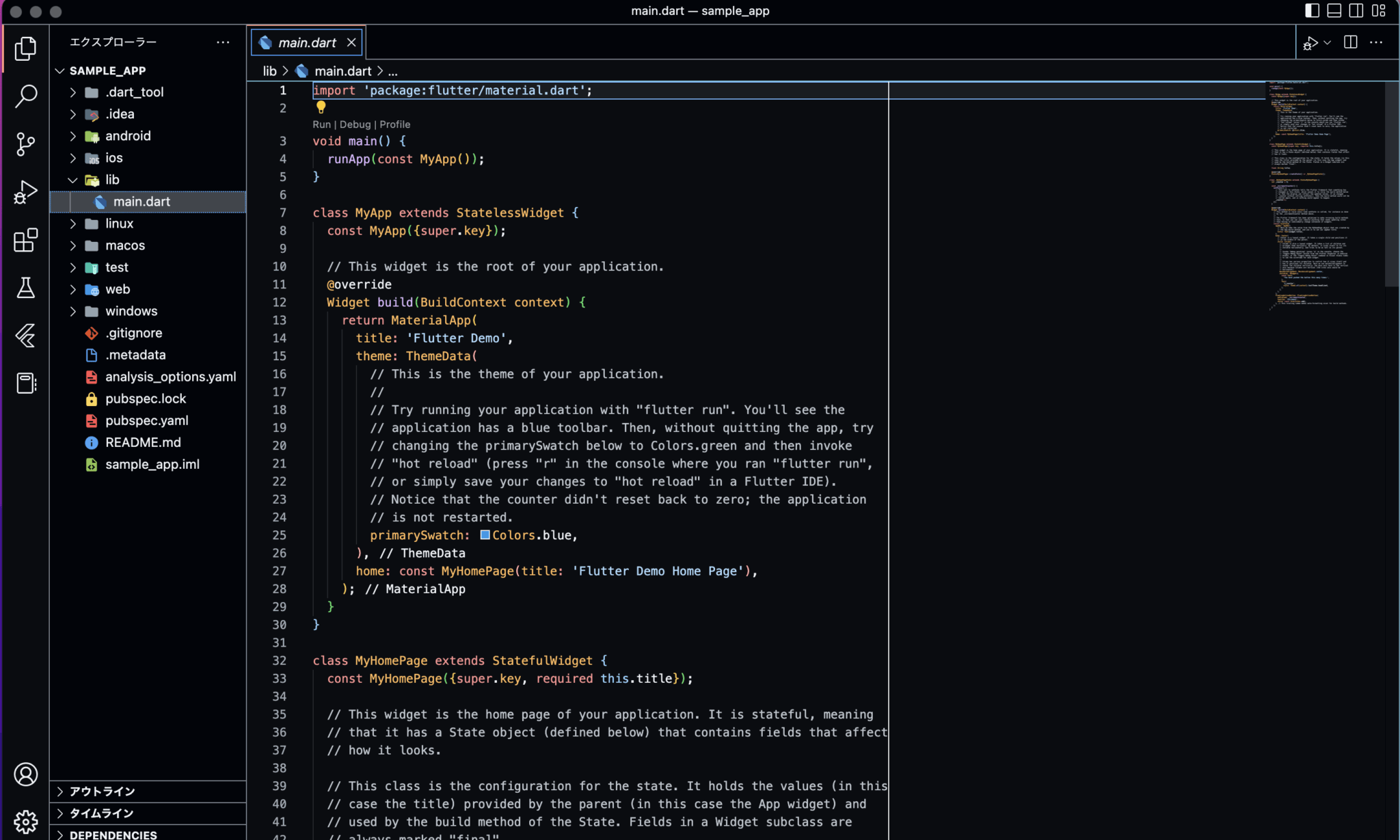This screenshot has width=1400, height=840.
Task: Open the notebook icon below the Flutter icon
Action: point(25,383)
